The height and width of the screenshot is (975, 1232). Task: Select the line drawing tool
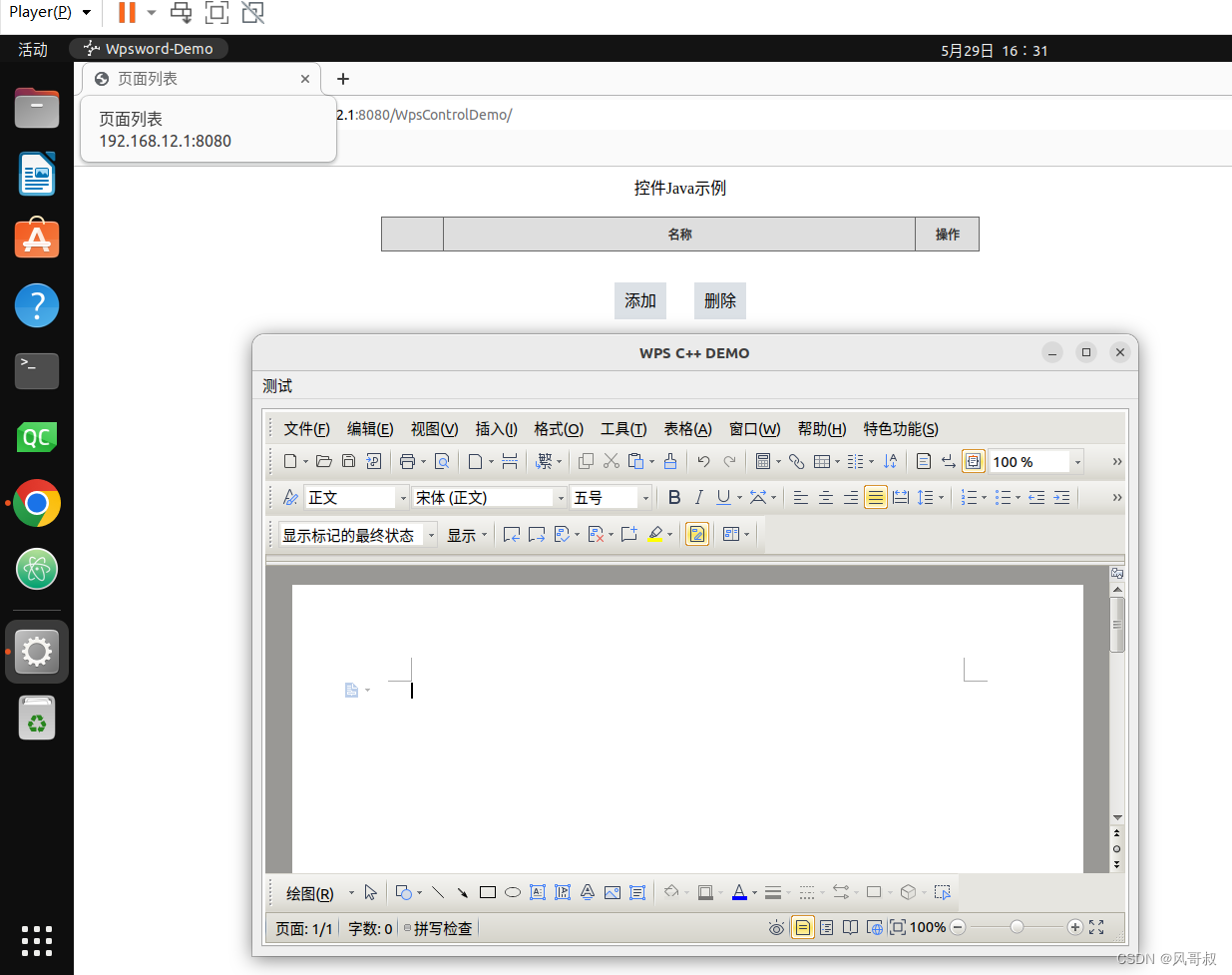click(438, 892)
